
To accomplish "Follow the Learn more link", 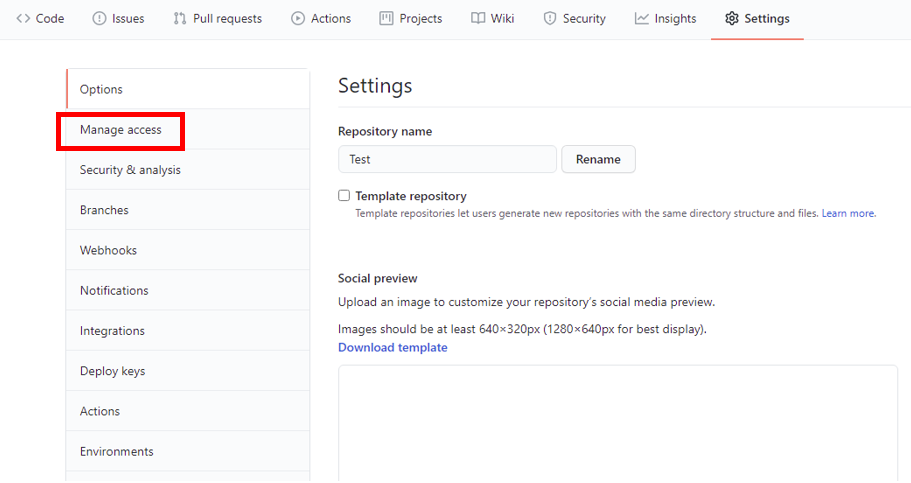I will [848, 214].
